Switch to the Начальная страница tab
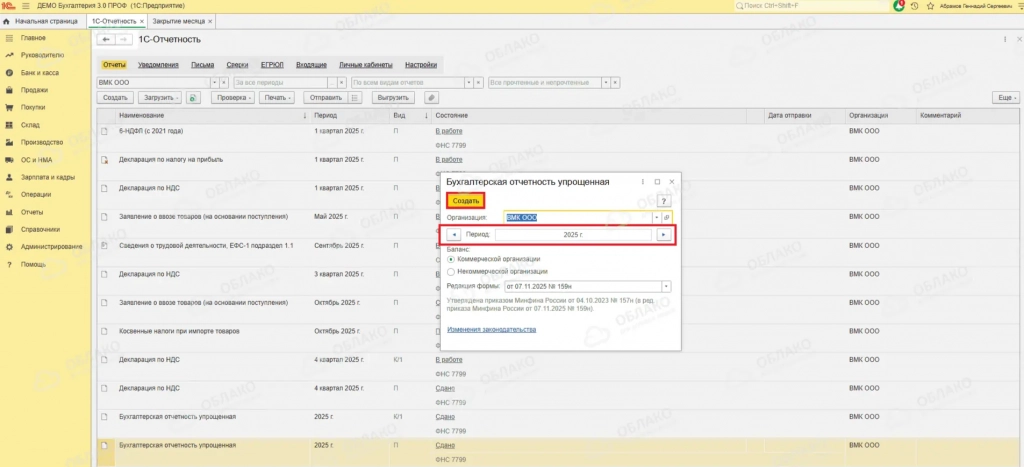Image resolution: width=1024 pixels, height=467 pixels. point(41,22)
